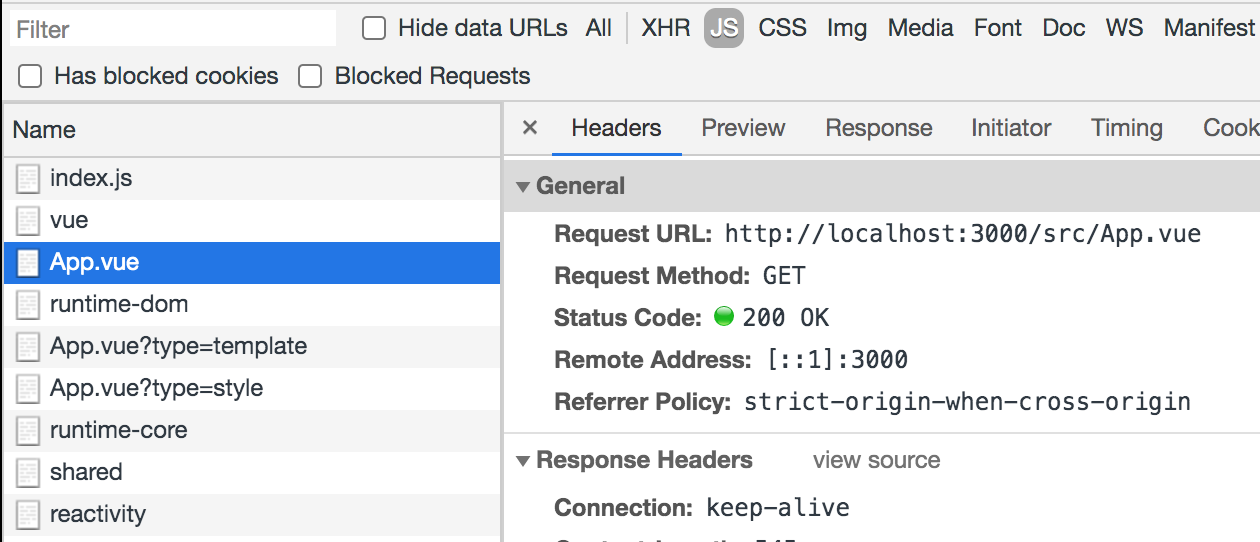The width and height of the screenshot is (1260, 542).
Task: Click the view source link
Action: (x=876, y=460)
